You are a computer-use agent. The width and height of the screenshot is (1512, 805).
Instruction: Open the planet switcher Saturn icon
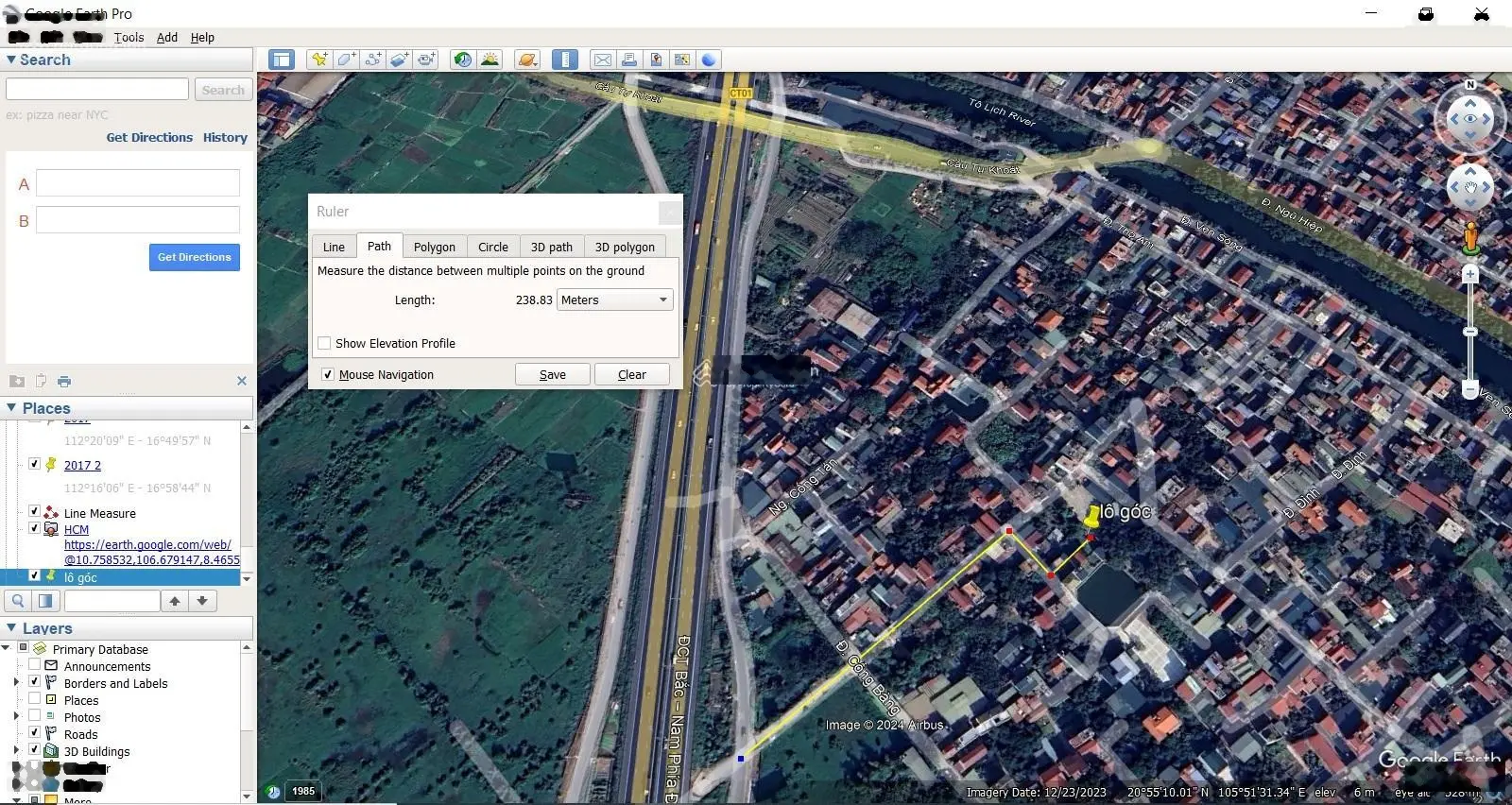tap(527, 60)
